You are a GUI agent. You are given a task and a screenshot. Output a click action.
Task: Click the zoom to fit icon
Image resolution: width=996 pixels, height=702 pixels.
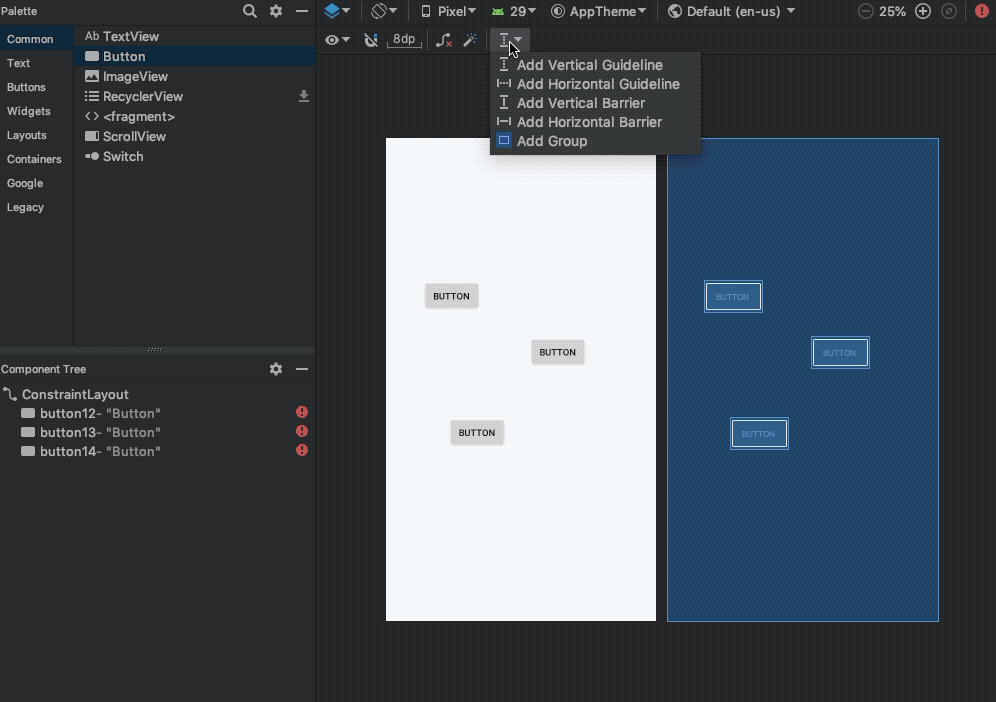click(x=949, y=11)
